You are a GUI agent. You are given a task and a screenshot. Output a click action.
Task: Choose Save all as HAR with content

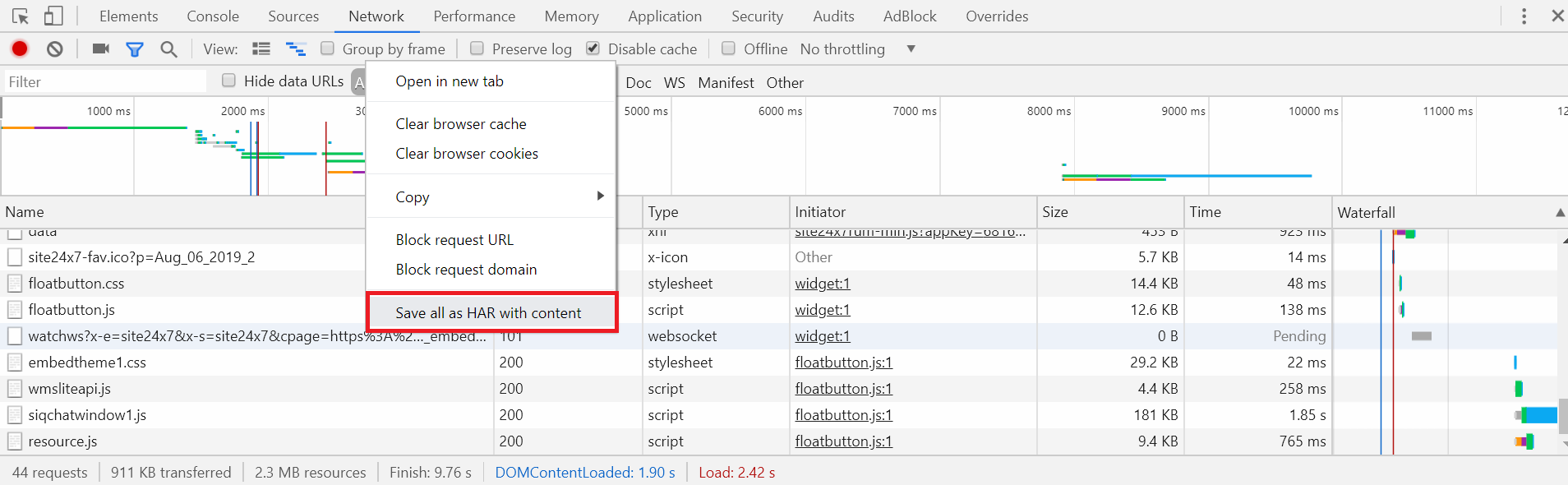click(x=488, y=313)
